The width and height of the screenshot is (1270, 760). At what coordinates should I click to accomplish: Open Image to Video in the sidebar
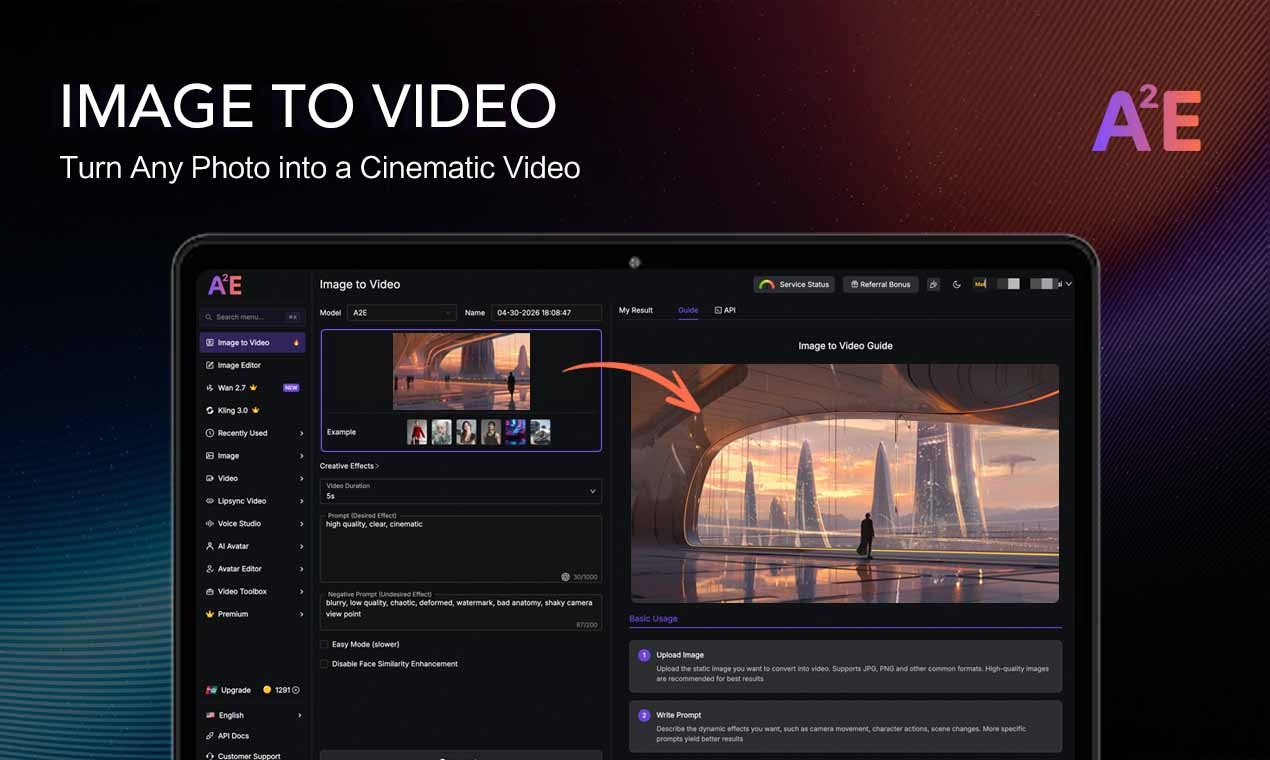click(x=252, y=343)
